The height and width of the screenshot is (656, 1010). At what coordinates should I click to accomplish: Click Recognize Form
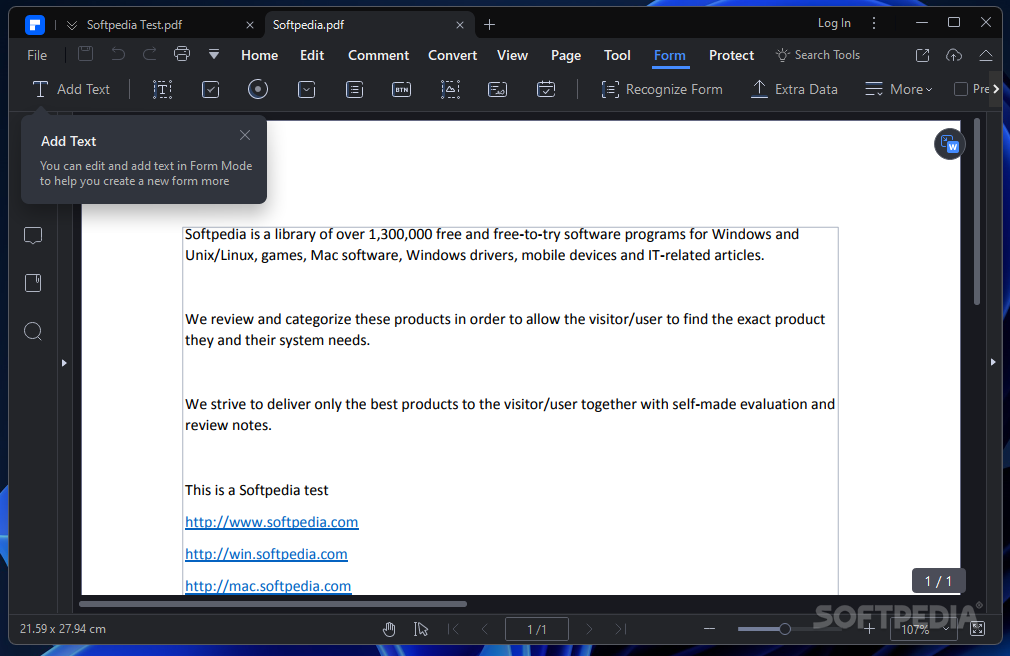click(x=662, y=90)
